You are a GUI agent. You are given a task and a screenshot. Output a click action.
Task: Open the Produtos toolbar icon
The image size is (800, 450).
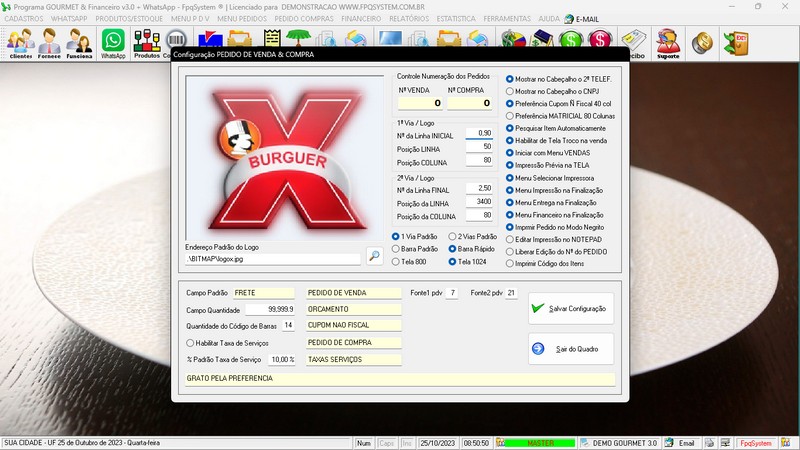click(147, 43)
